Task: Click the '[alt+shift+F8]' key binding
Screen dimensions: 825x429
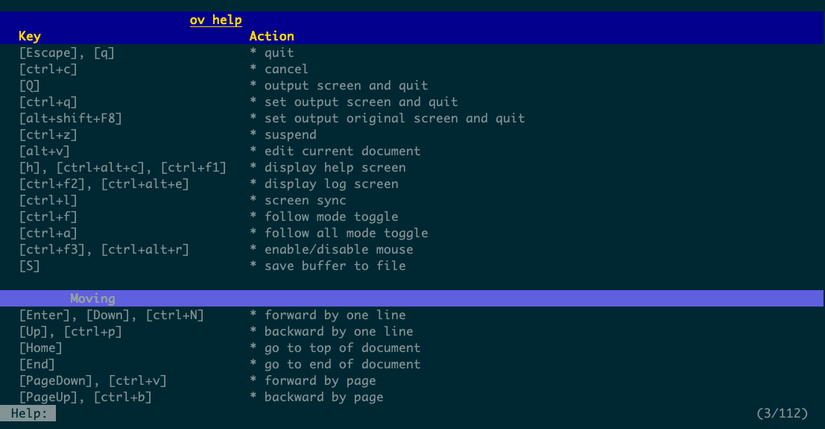Action: (x=71, y=118)
